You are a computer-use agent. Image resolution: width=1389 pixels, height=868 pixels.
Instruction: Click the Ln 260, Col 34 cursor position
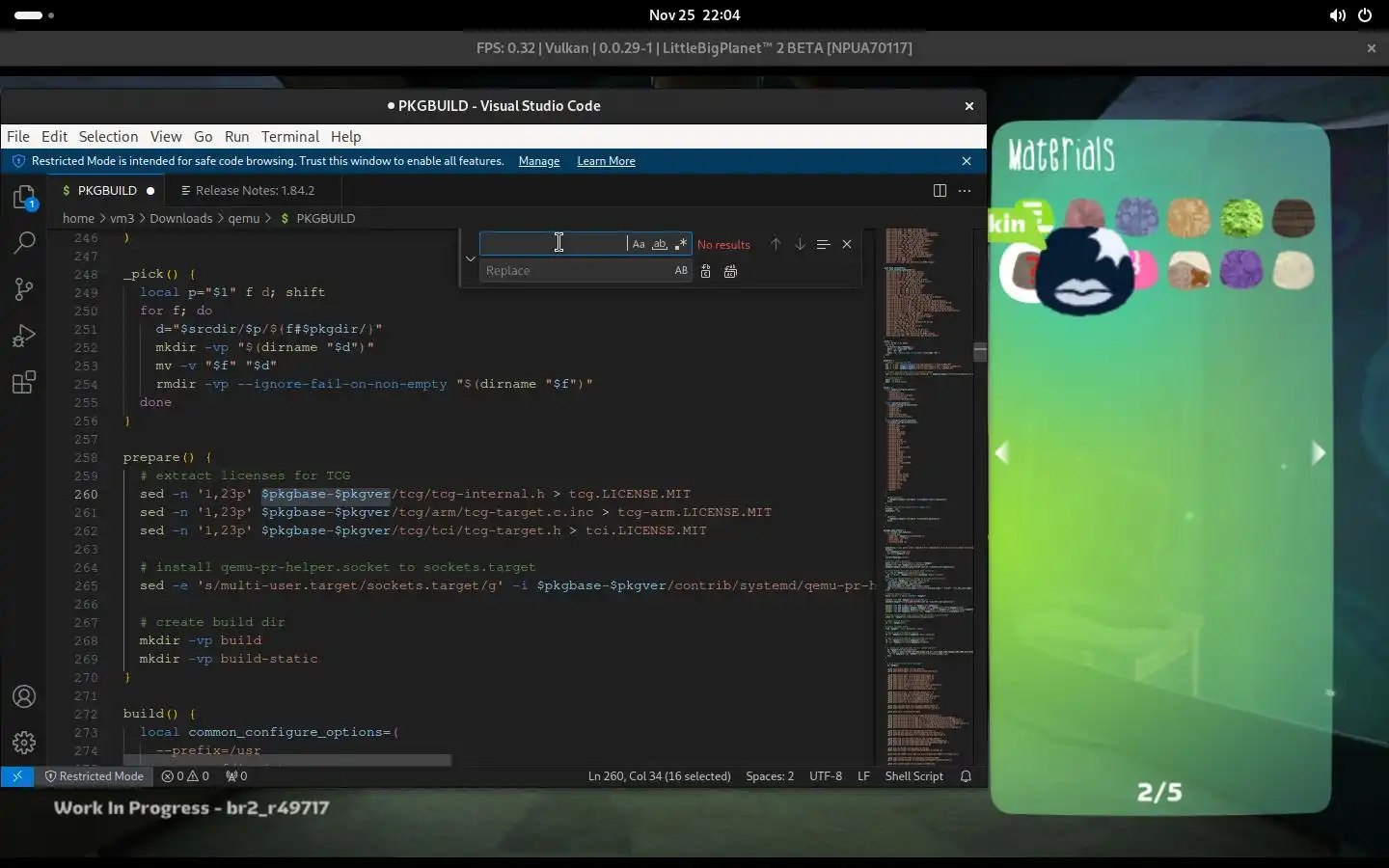(660, 776)
